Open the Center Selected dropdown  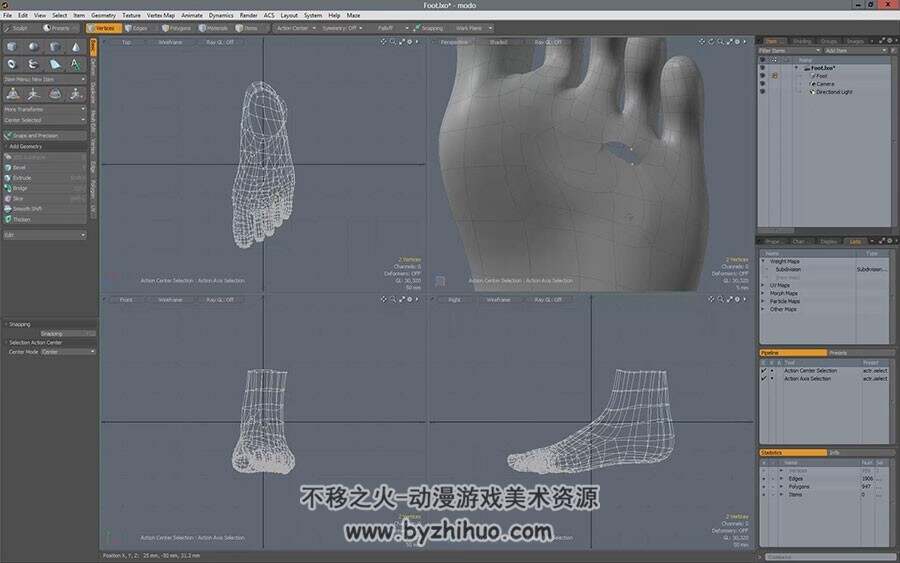point(45,120)
